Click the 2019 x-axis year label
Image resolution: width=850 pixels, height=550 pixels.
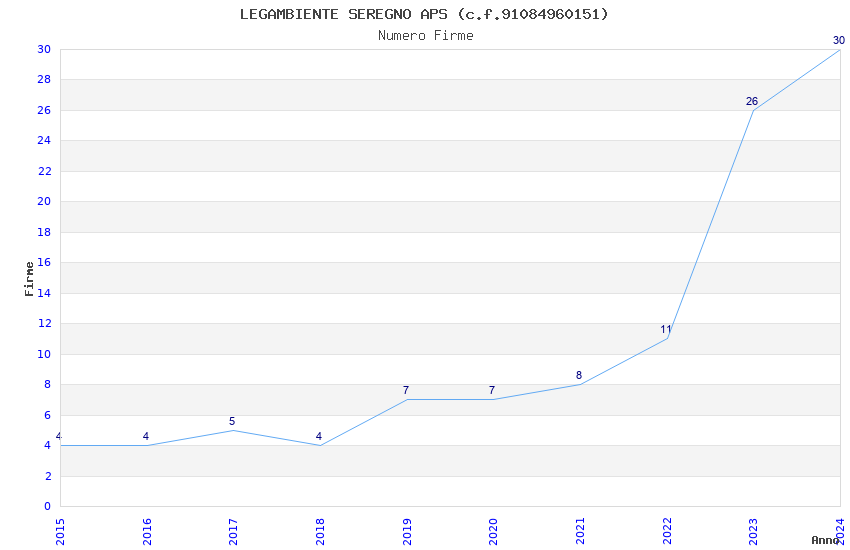[x=407, y=532]
